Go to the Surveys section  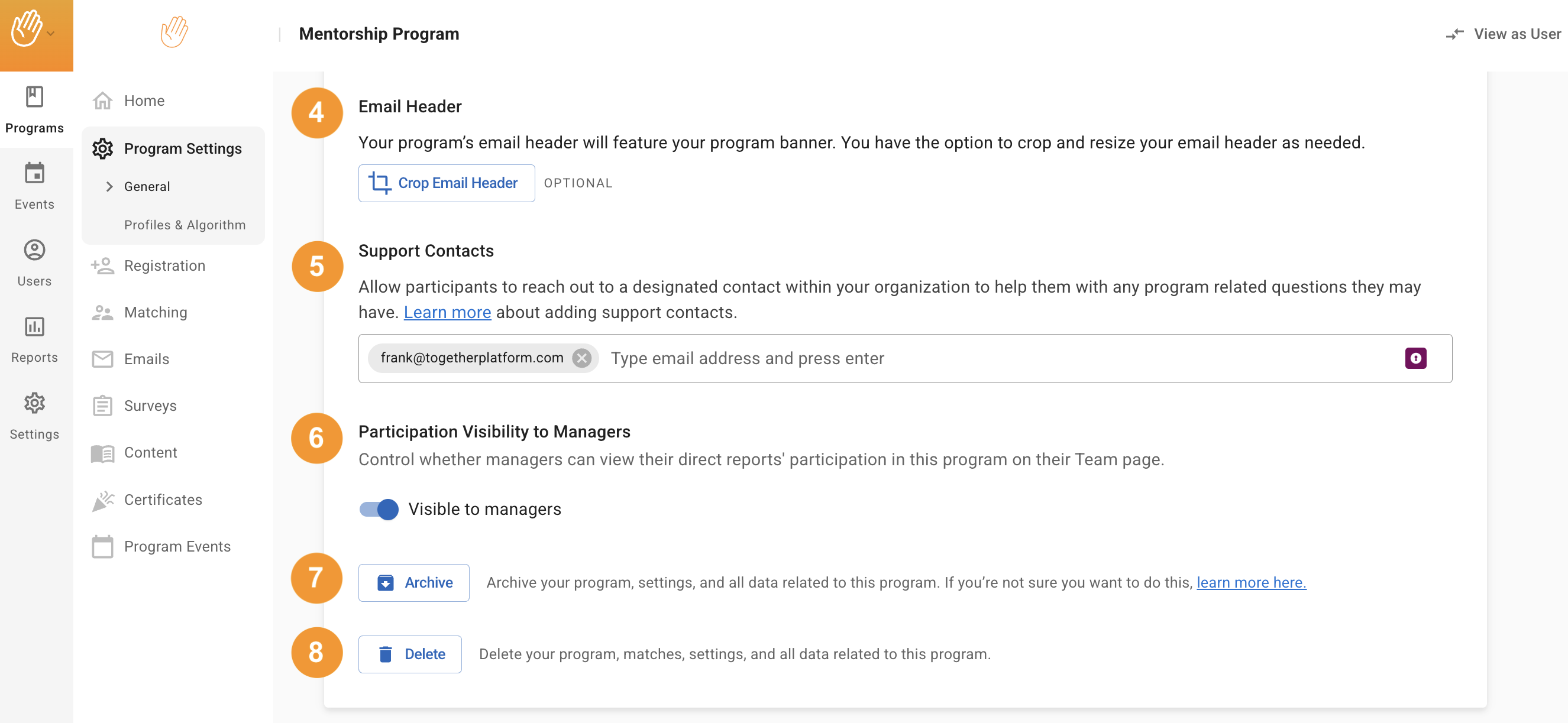click(x=150, y=406)
